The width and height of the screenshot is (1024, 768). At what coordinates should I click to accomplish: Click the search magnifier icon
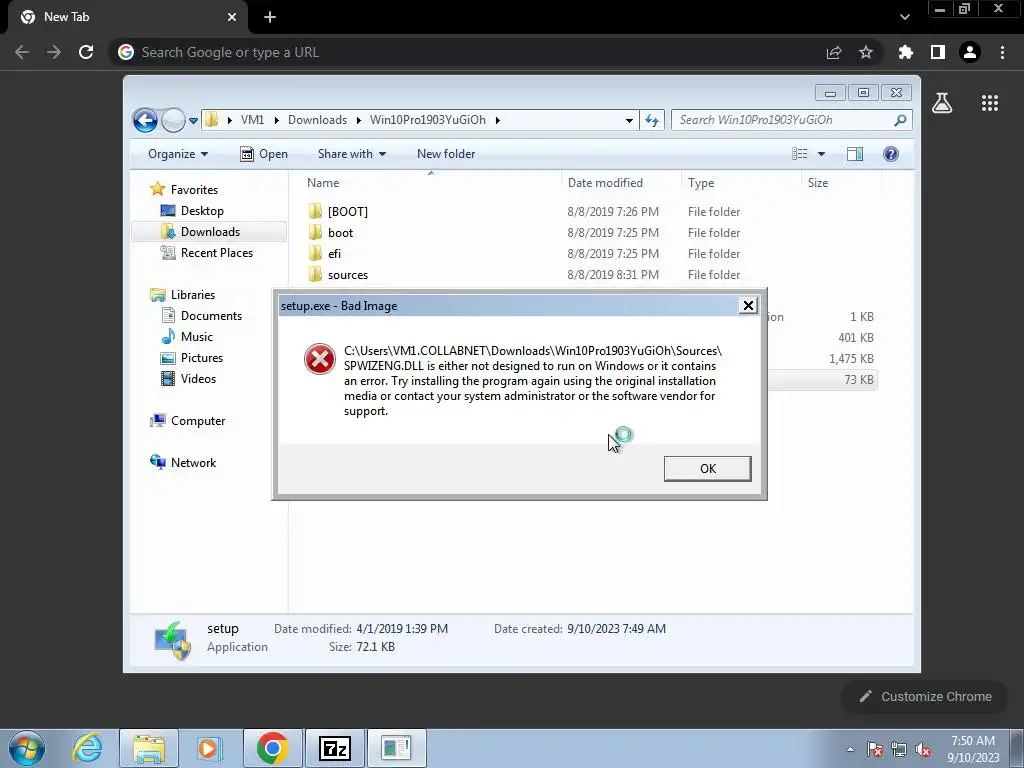900,120
